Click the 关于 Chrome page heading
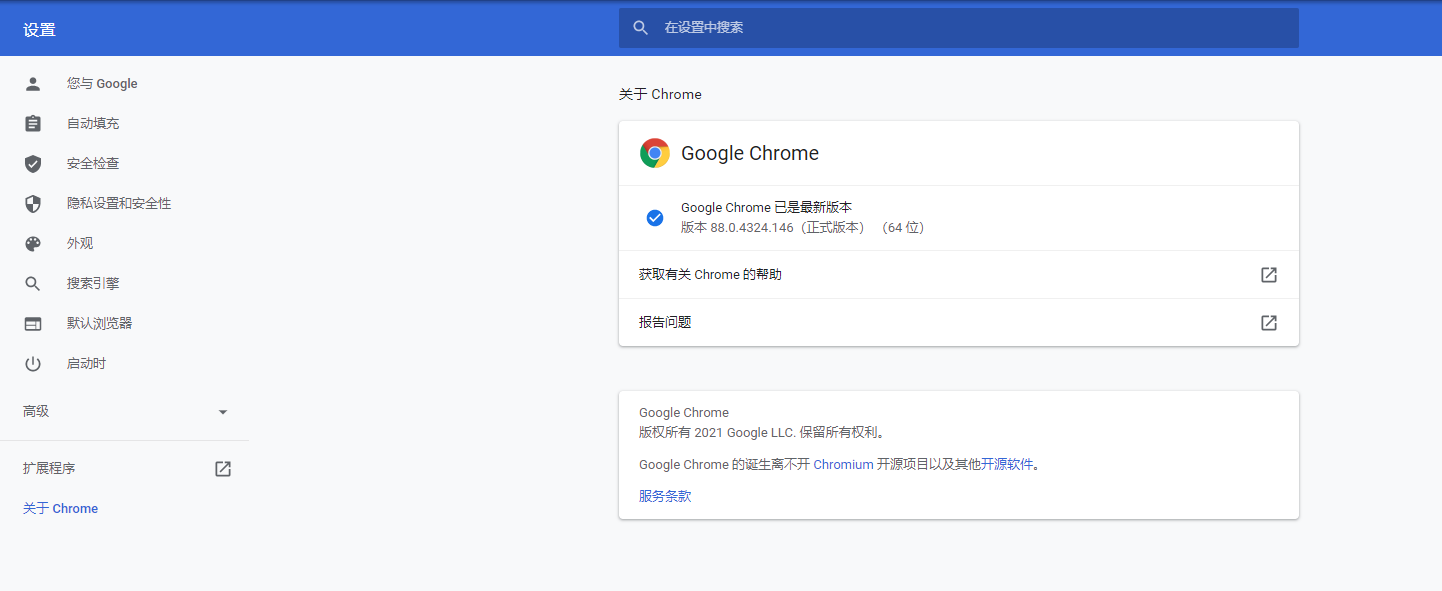 [660, 94]
